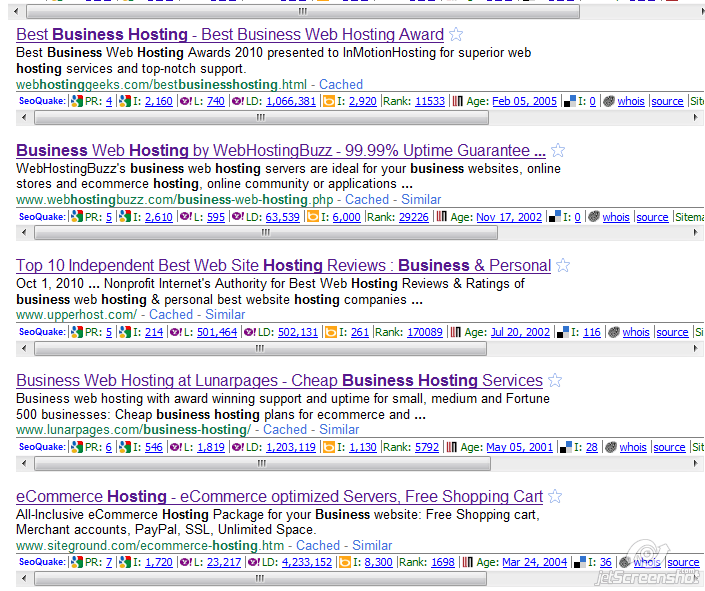
Task: Click Google PR icon in siteground SeoQuake bar
Action: (77, 563)
